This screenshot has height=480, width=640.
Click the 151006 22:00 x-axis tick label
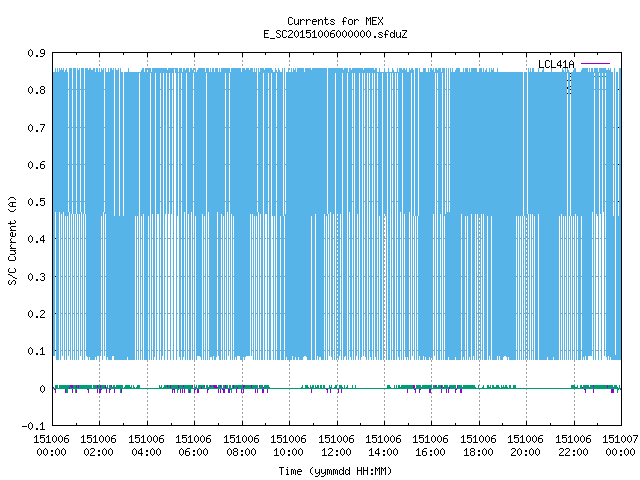coord(573,446)
